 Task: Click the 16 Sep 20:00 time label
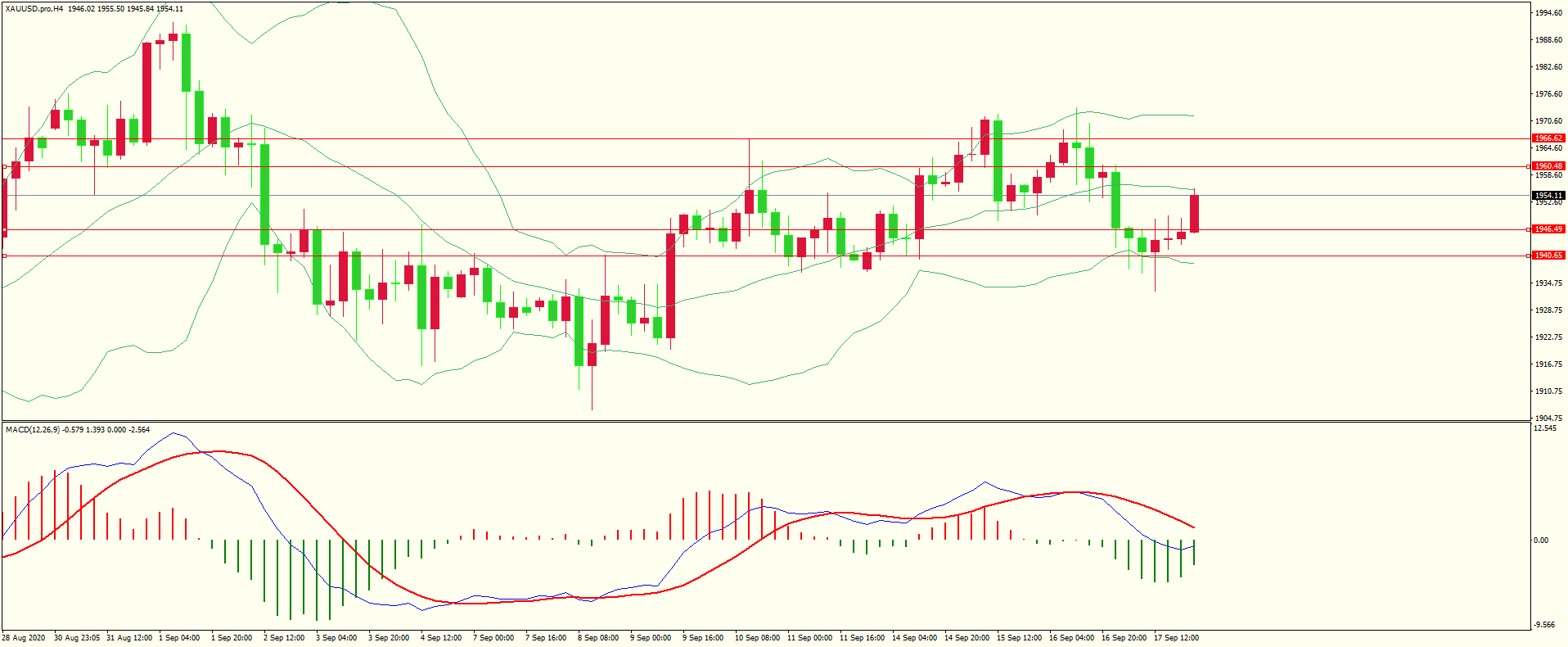pyautogui.click(x=1124, y=637)
